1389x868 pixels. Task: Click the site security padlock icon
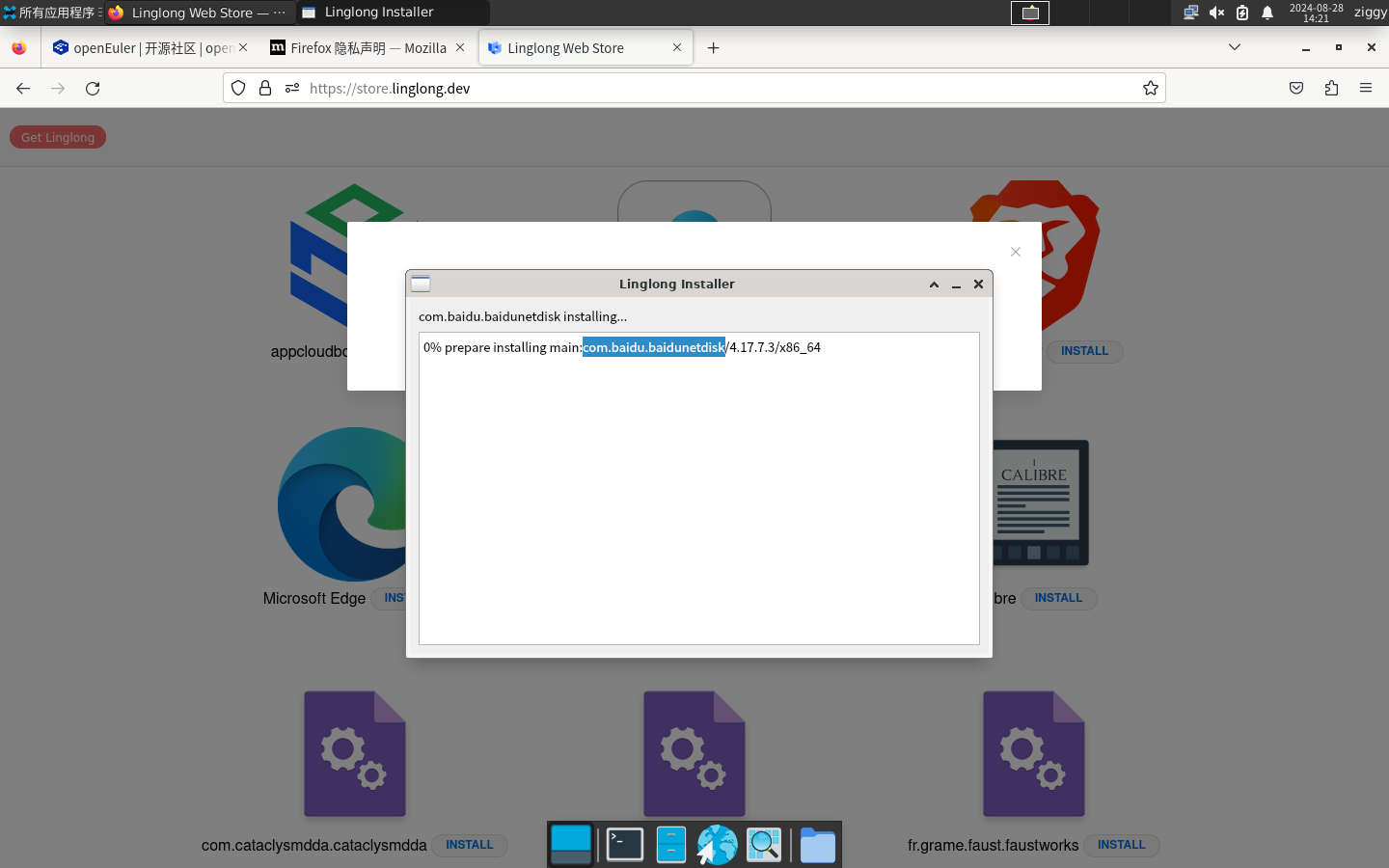pyautogui.click(x=265, y=88)
